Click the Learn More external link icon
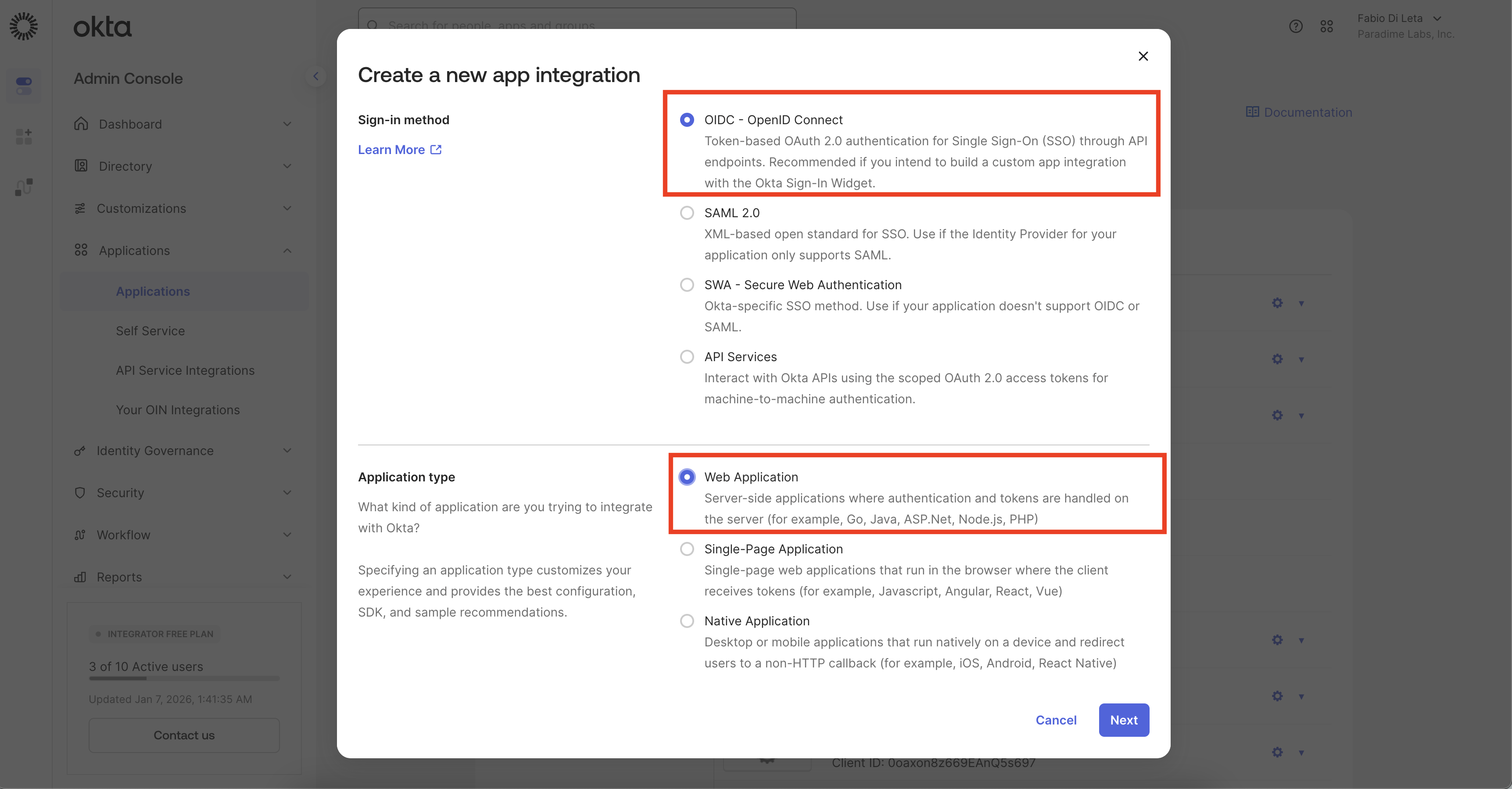Screen dimensions: 1512x789 tap(436, 150)
